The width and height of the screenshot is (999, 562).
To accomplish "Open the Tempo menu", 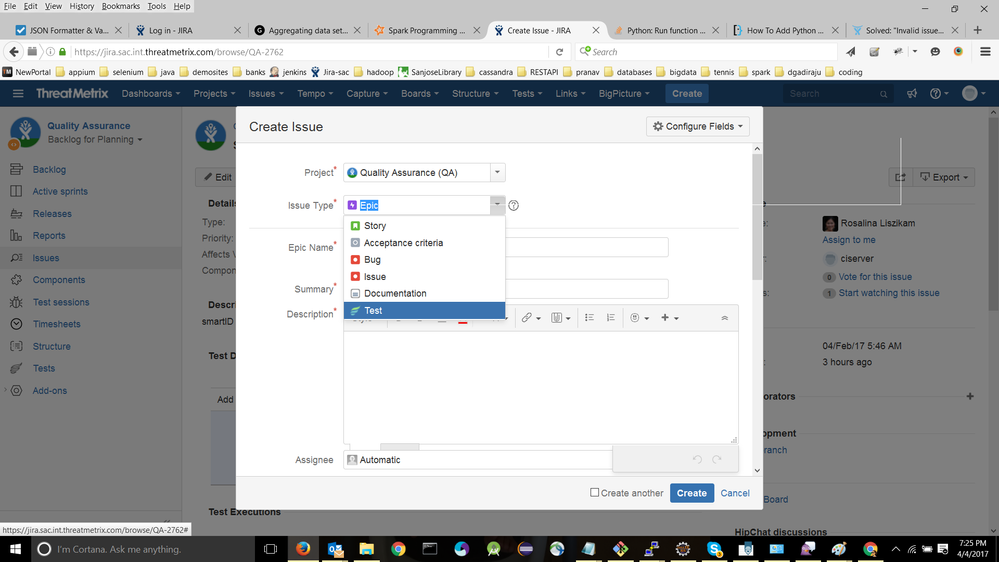I will (315, 94).
